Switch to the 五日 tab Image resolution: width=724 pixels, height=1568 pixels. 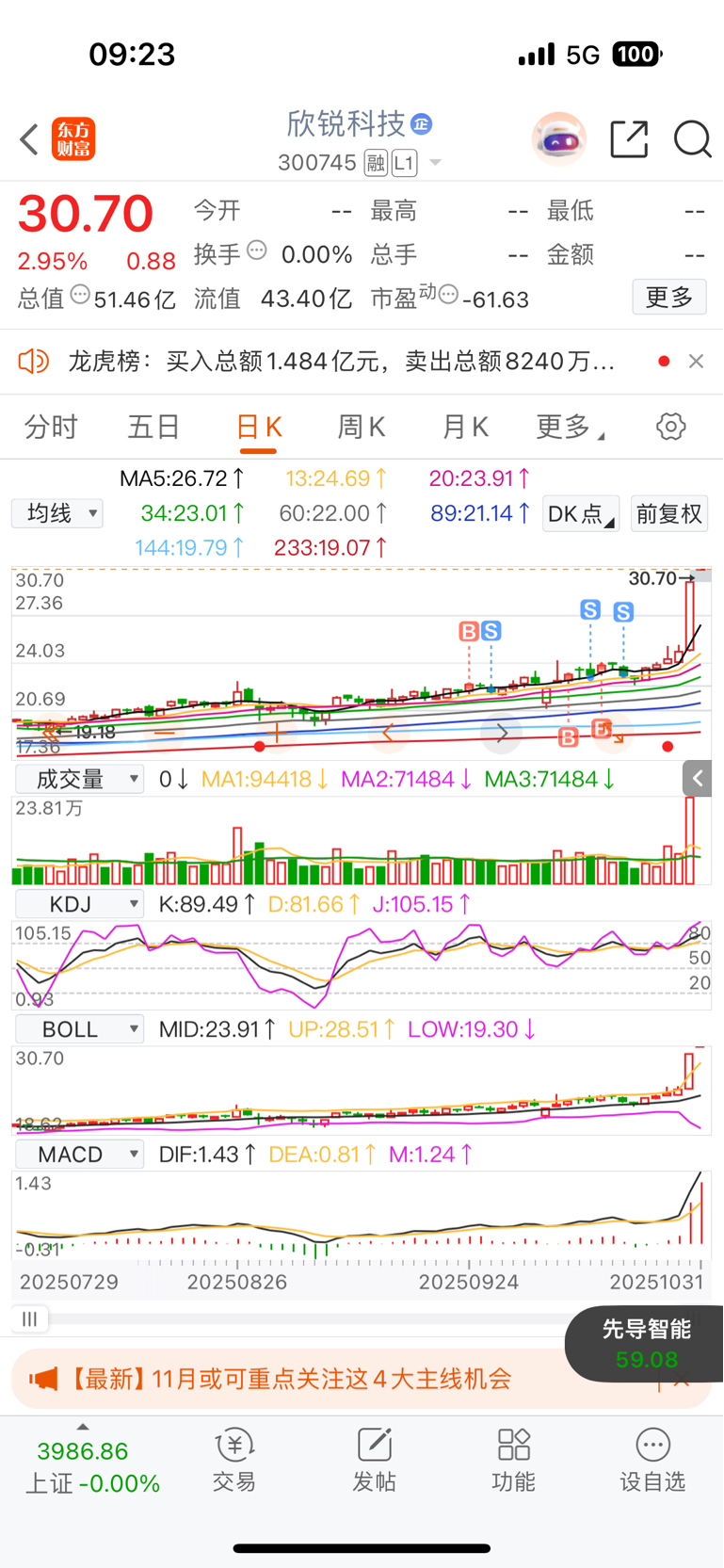coord(154,427)
